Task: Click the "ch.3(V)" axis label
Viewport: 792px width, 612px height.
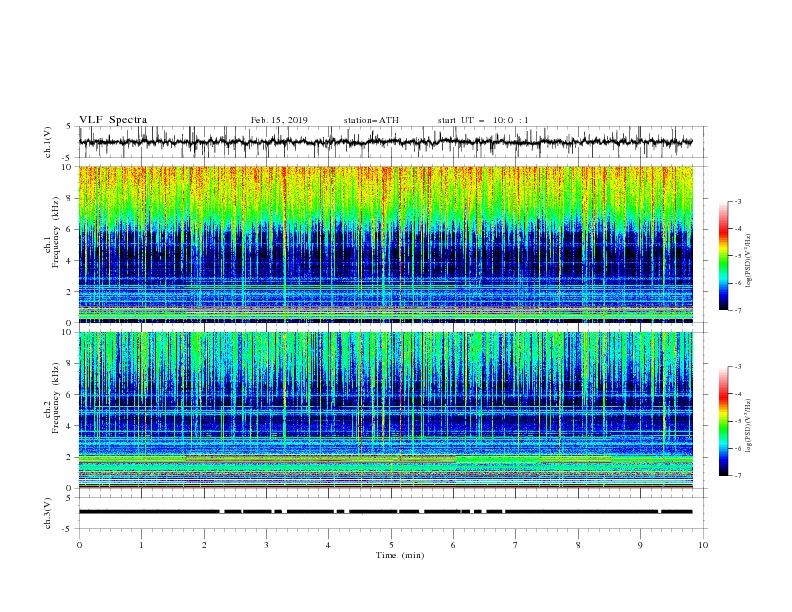Action: [48, 513]
